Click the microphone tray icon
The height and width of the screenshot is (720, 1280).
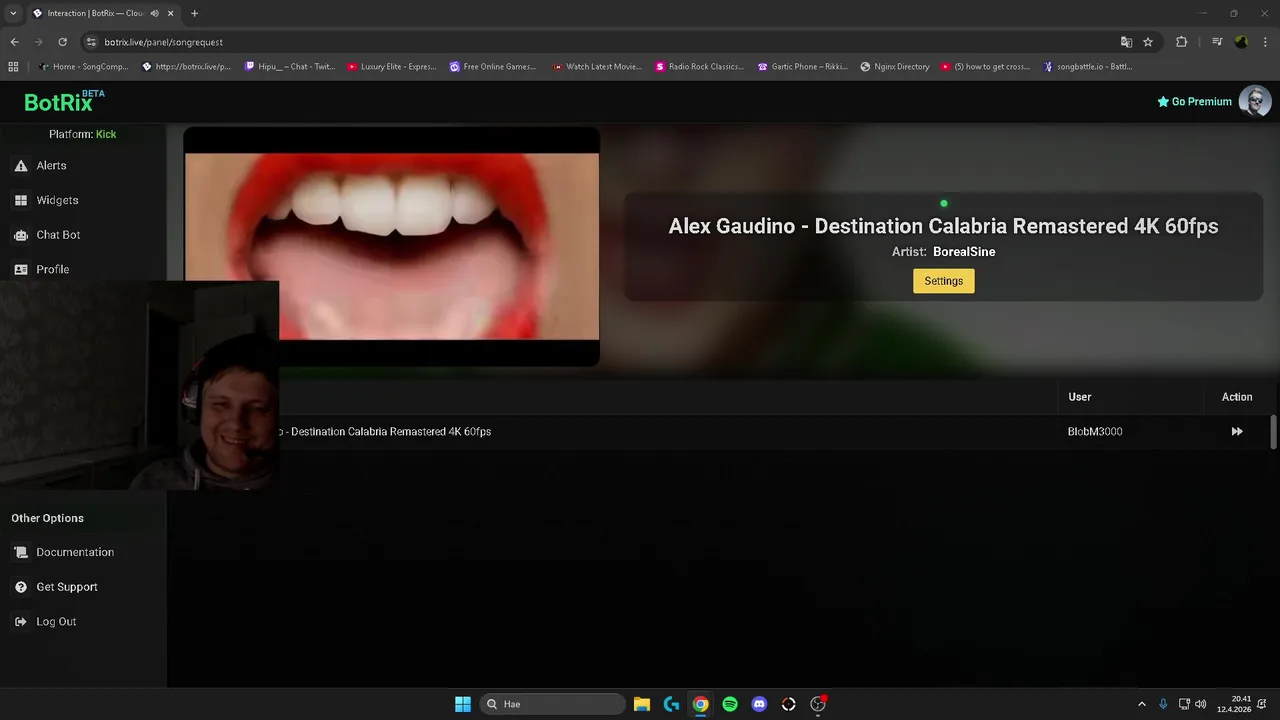pos(1163,704)
